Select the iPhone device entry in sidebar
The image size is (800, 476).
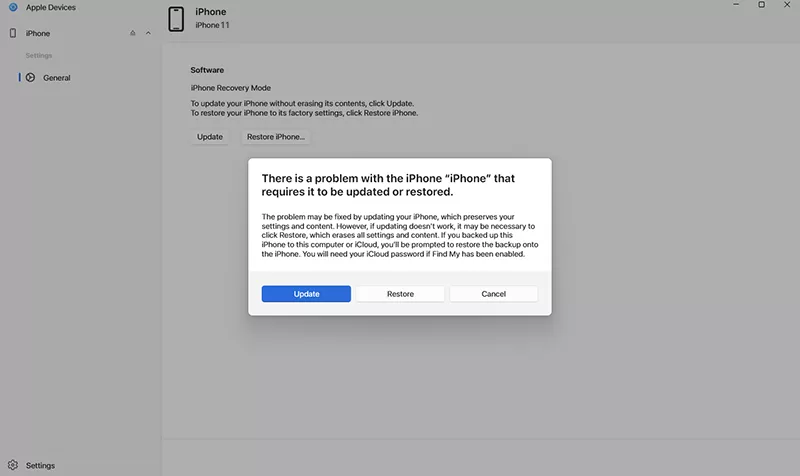(38, 33)
